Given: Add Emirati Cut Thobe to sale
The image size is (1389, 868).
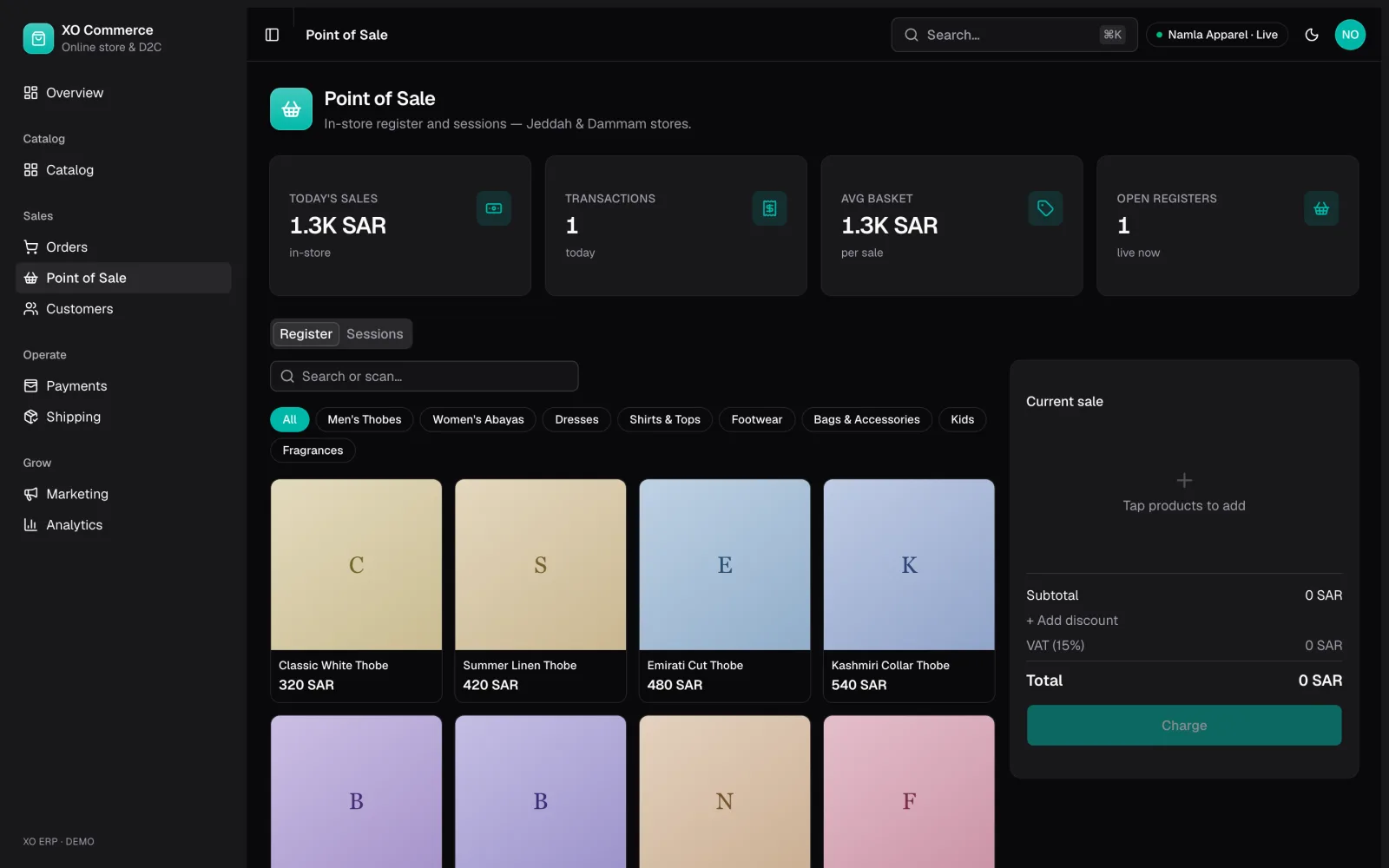Looking at the screenshot, I should tap(725, 590).
